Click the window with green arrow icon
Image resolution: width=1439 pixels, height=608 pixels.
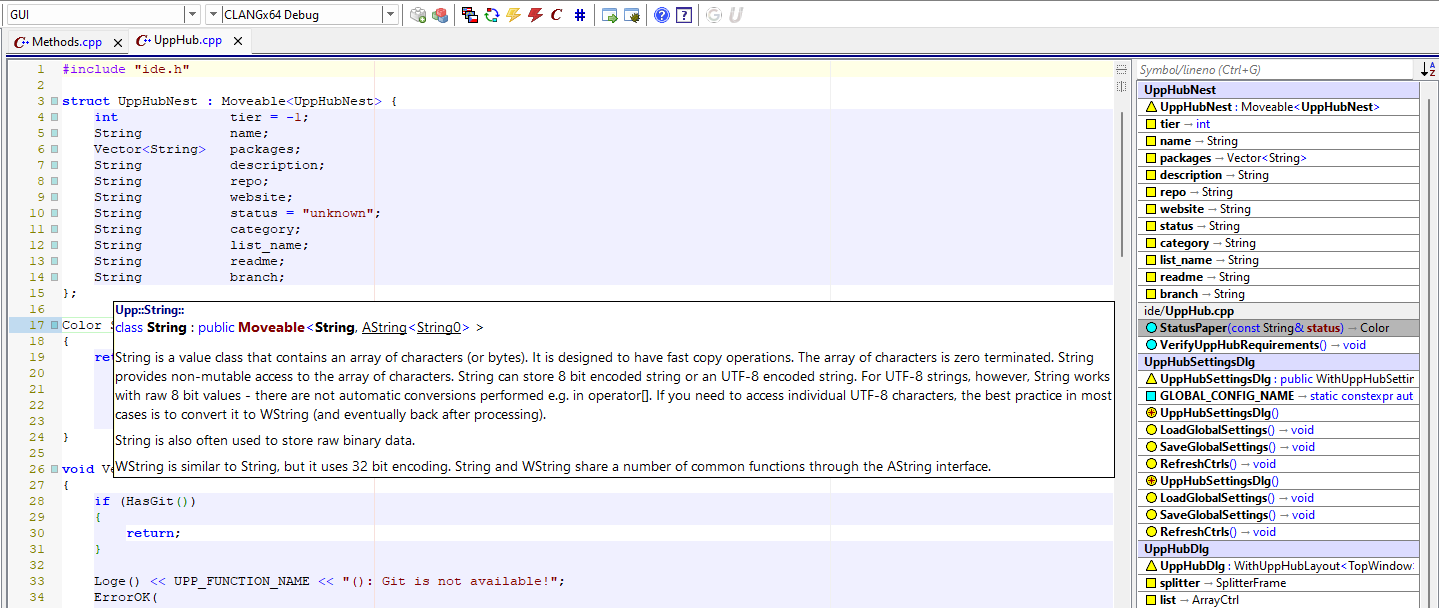[x=610, y=15]
